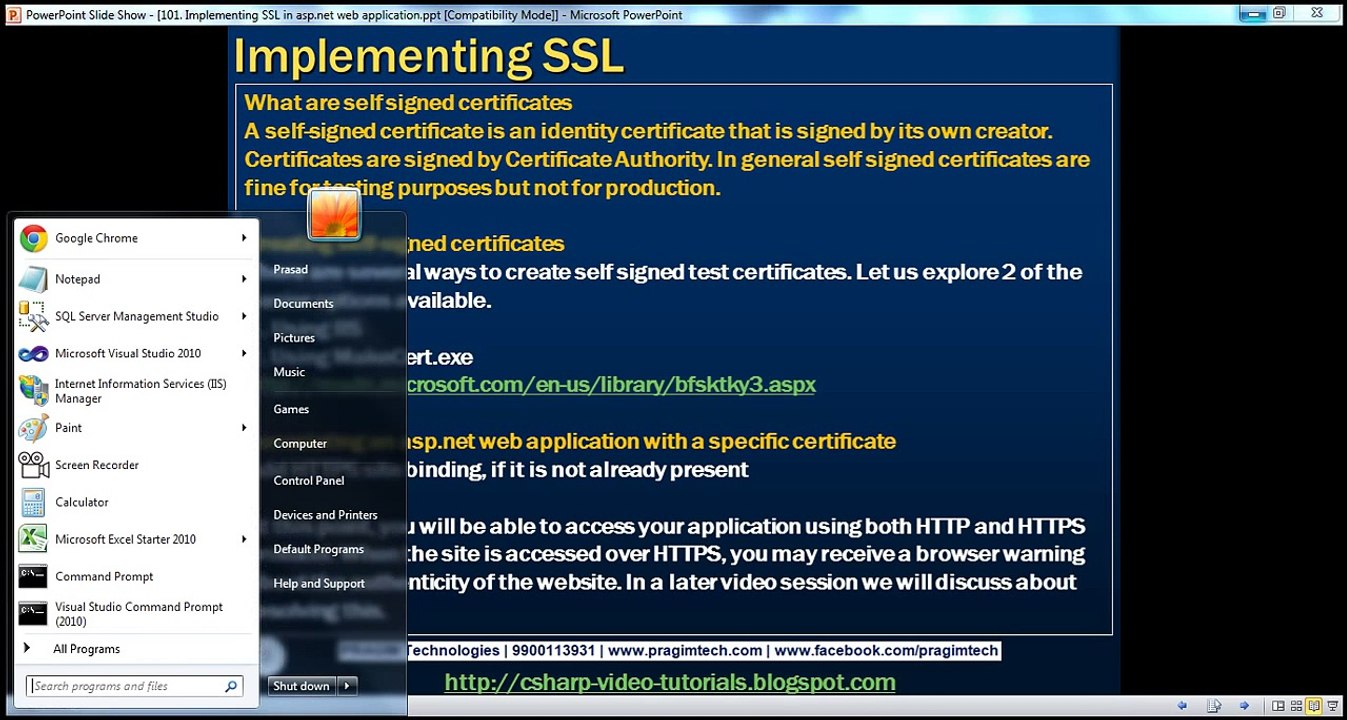The image size is (1347, 720).
Task: Click the Shut down button
Action: coord(302,686)
